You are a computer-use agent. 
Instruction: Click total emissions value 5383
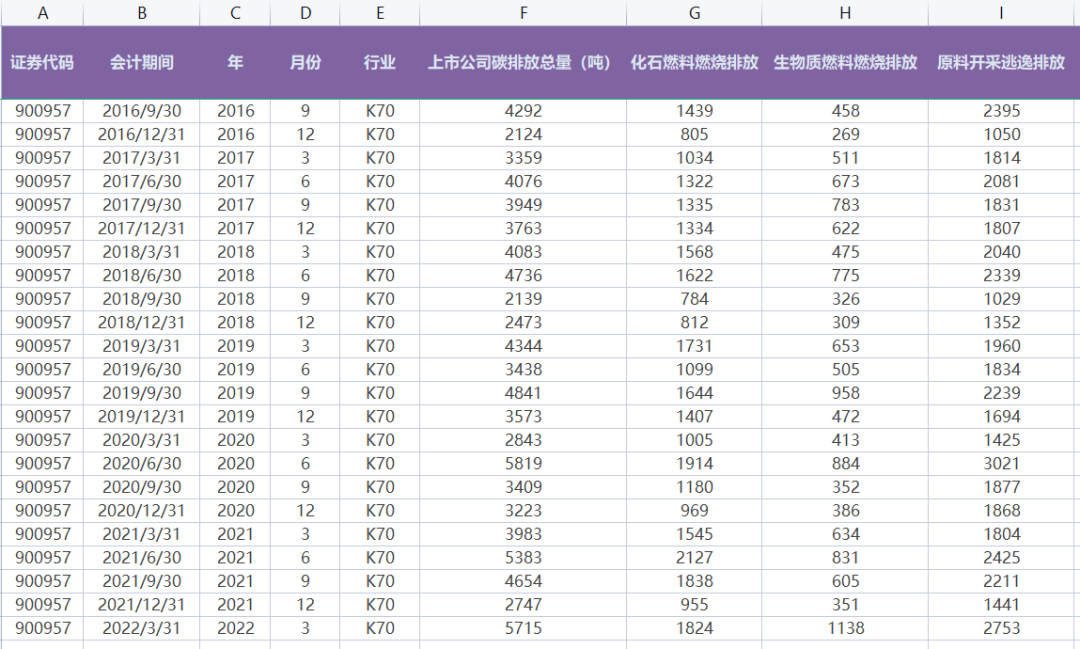coord(523,557)
